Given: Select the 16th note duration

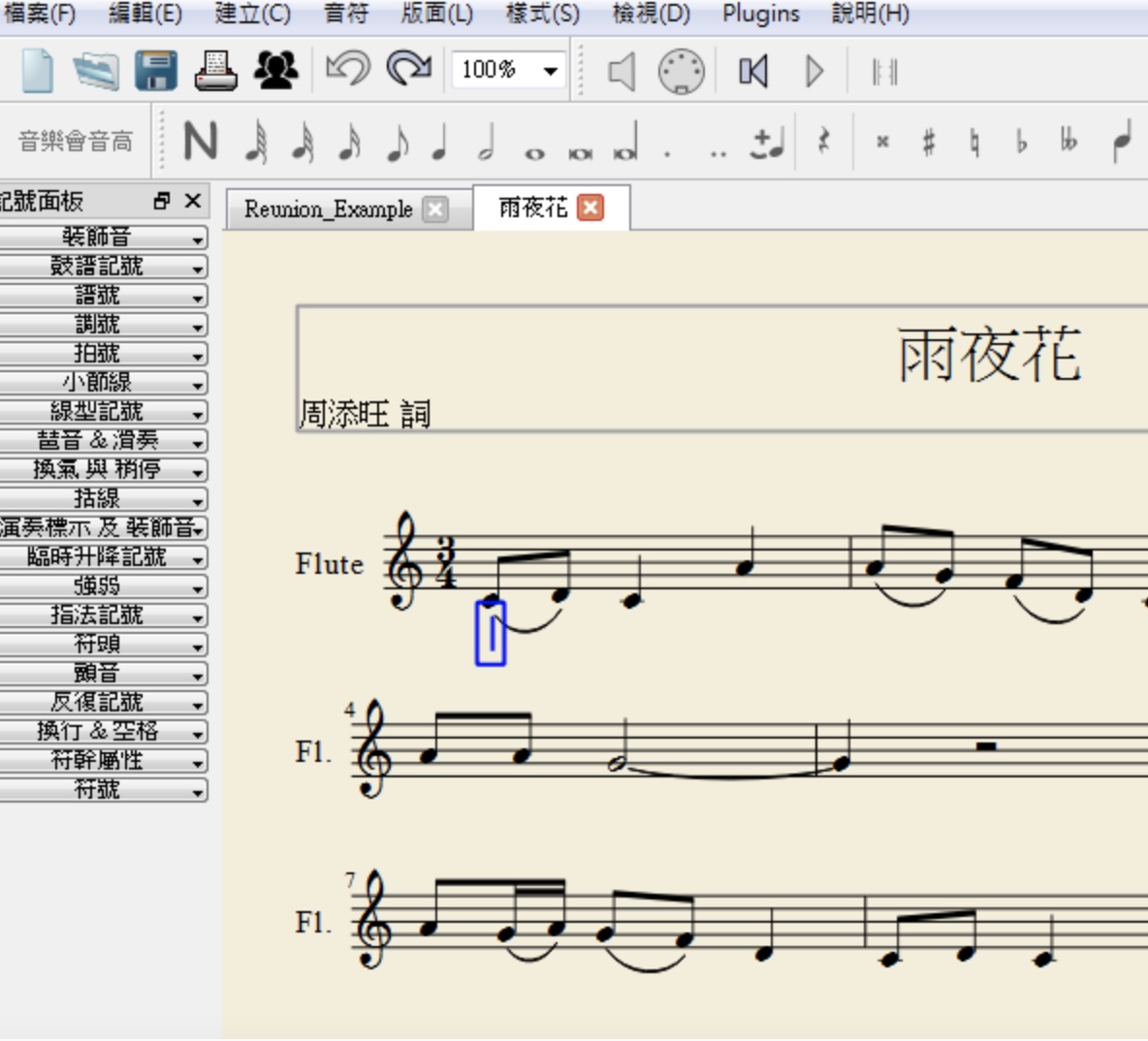Looking at the screenshot, I should [350, 142].
